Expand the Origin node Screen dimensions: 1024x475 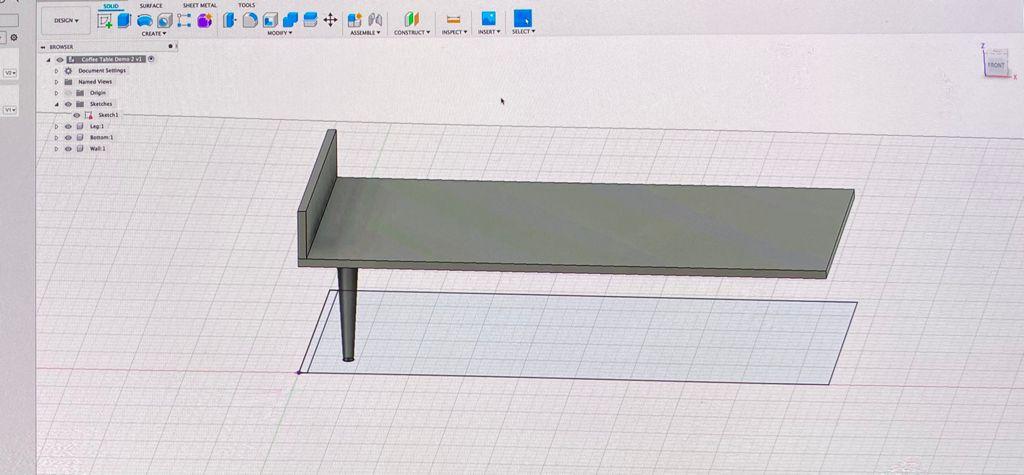tap(56, 93)
